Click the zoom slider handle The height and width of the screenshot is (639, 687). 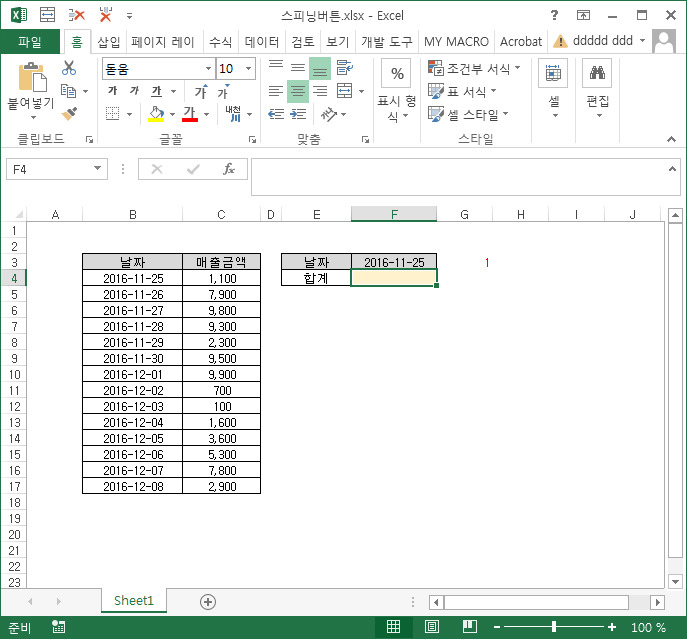click(554, 627)
